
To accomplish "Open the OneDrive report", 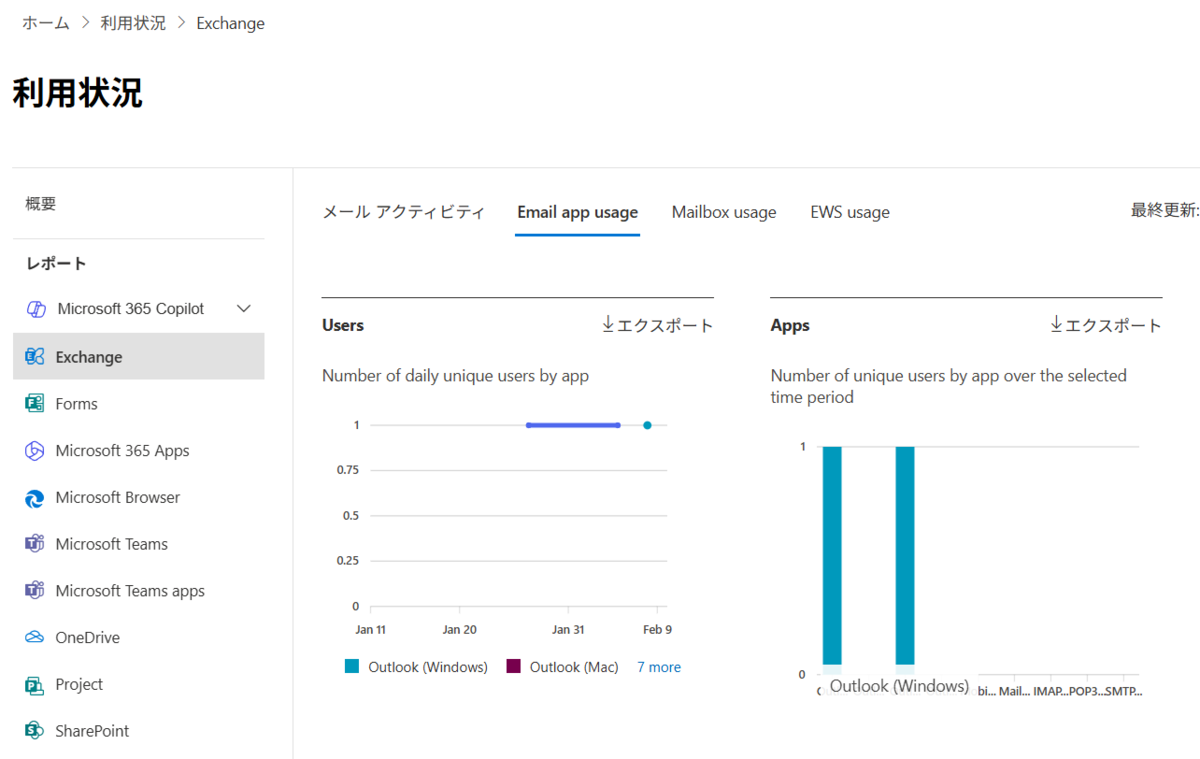I will (87, 638).
